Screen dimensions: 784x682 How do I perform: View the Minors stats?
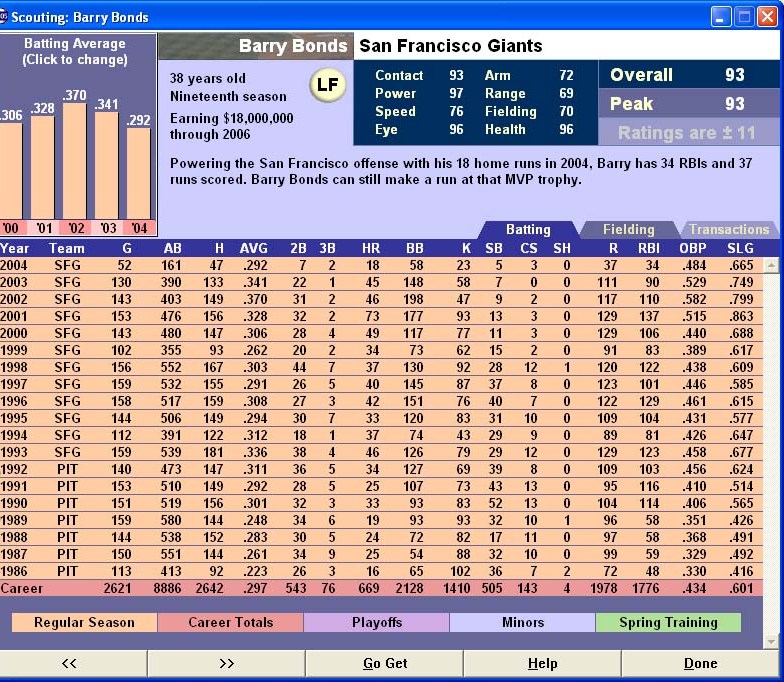pyautogui.click(x=522, y=622)
